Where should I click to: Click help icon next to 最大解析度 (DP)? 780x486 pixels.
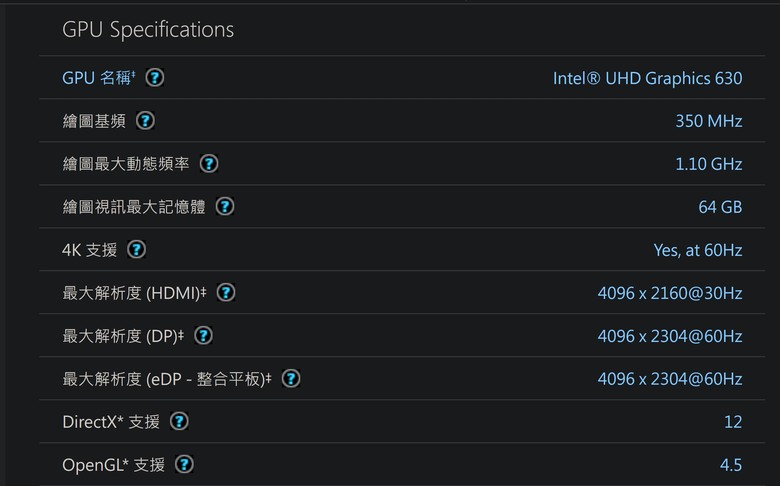(x=203, y=335)
